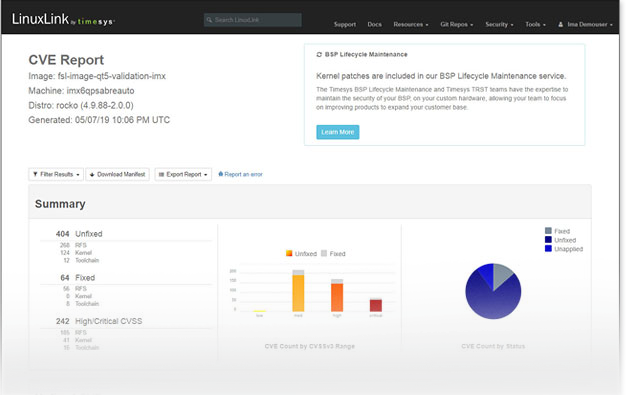The height and width of the screenshot is (395, 627).
Task: Click the 'CVE Count by Status' caption
Action: tap(493, 346)
